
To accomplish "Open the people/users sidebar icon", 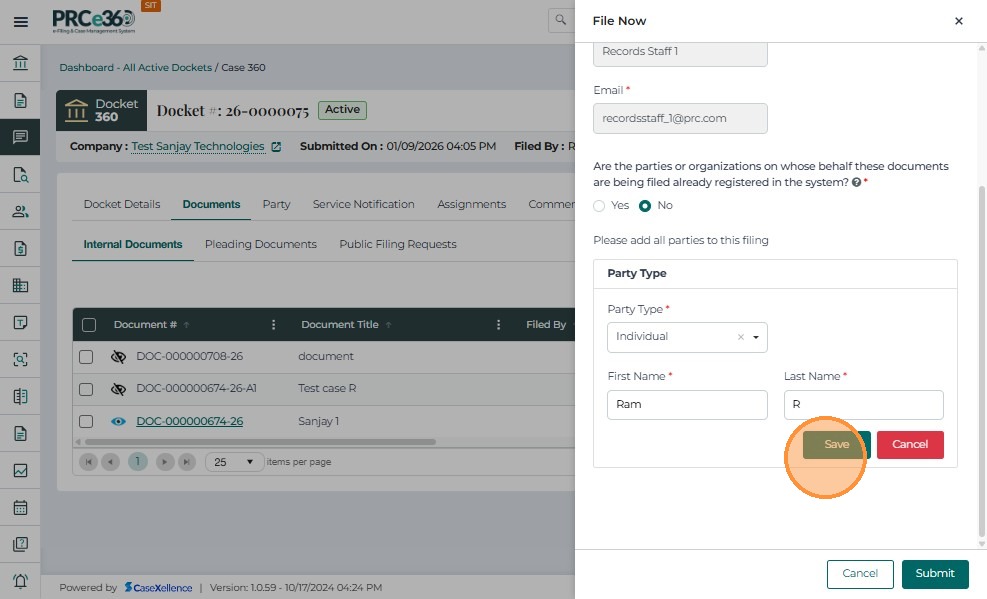I will pyautogui.click(x=20, y=211).
